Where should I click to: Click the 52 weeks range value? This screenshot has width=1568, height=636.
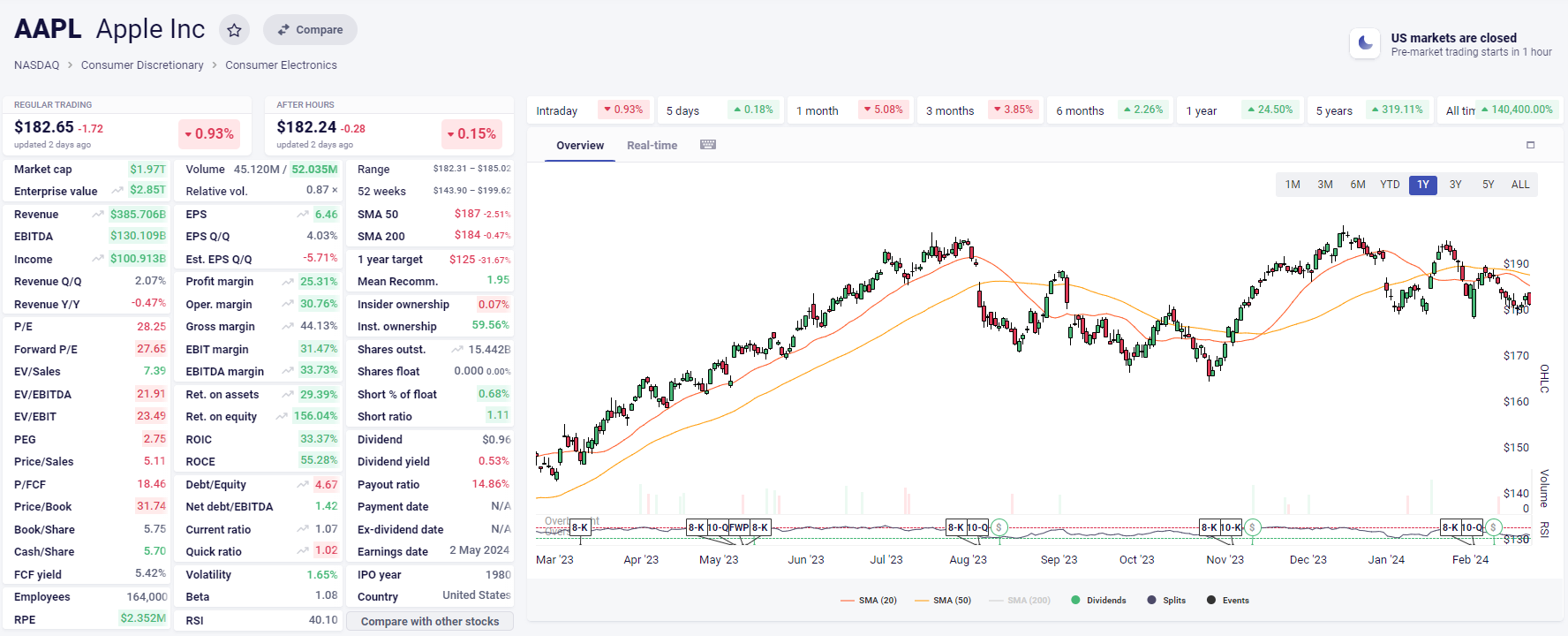pyautogui.click(x=471, y=191)
